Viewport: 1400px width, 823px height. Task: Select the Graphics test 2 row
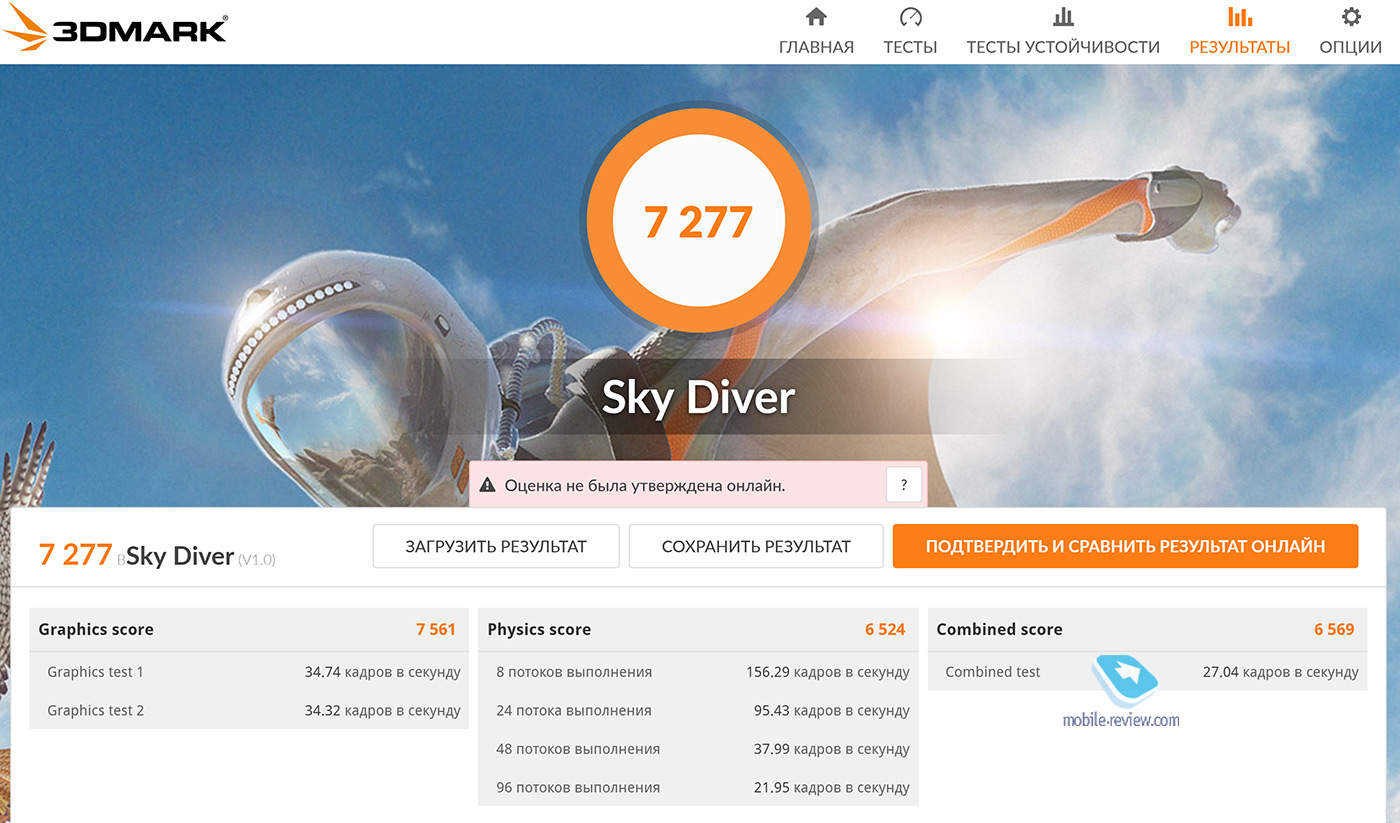pos(249,710)
